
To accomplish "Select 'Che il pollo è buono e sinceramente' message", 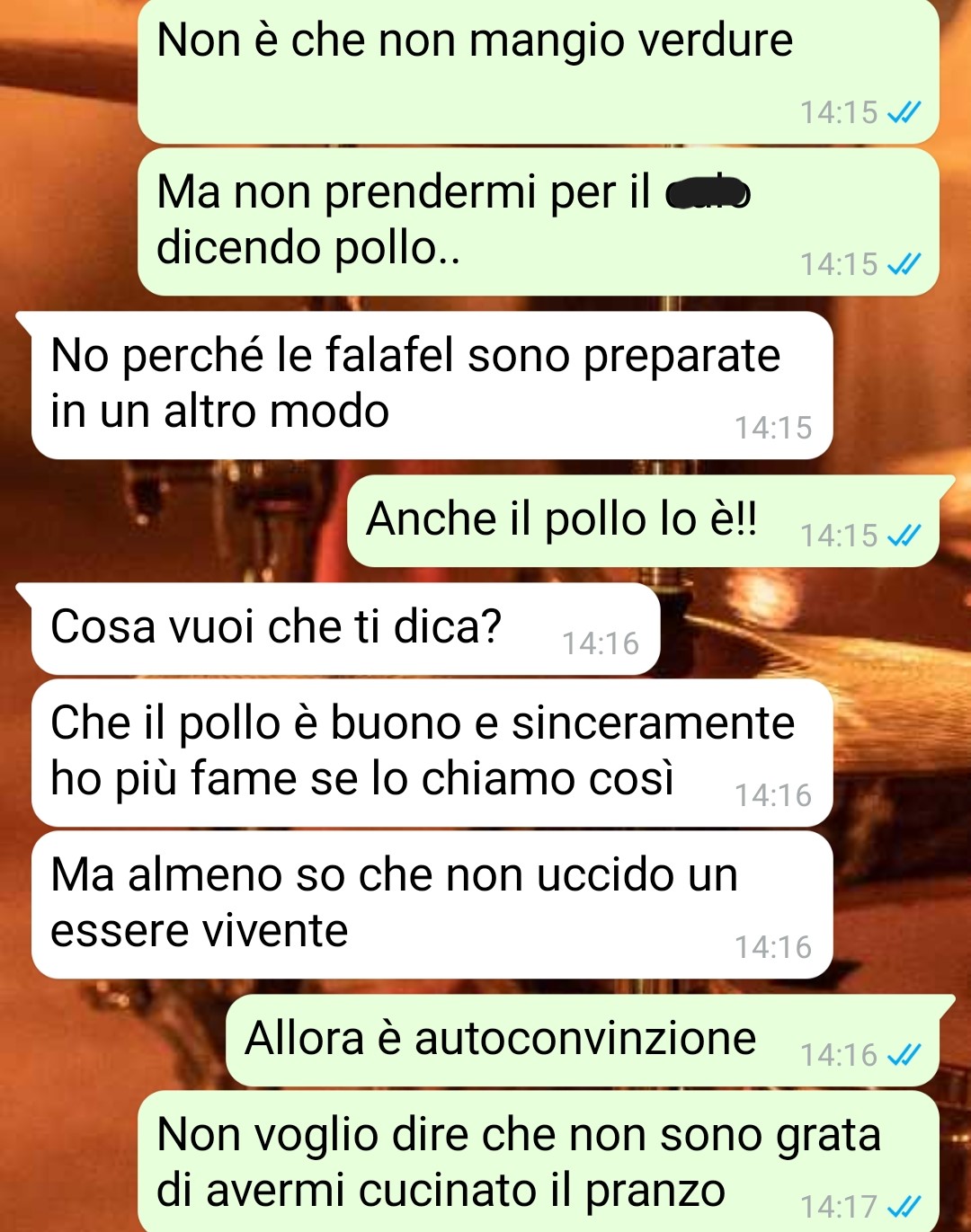I will click(x=432, y=753).
